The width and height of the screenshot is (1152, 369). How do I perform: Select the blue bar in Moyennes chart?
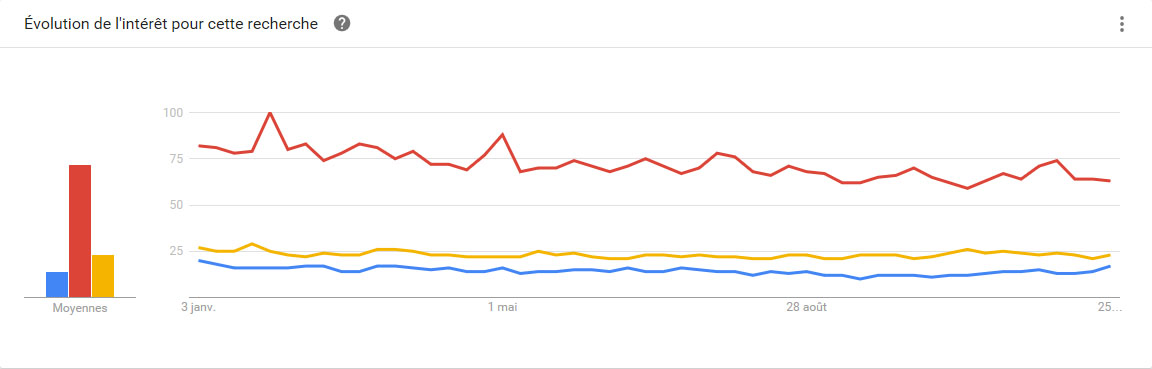(x=57, y=284)
